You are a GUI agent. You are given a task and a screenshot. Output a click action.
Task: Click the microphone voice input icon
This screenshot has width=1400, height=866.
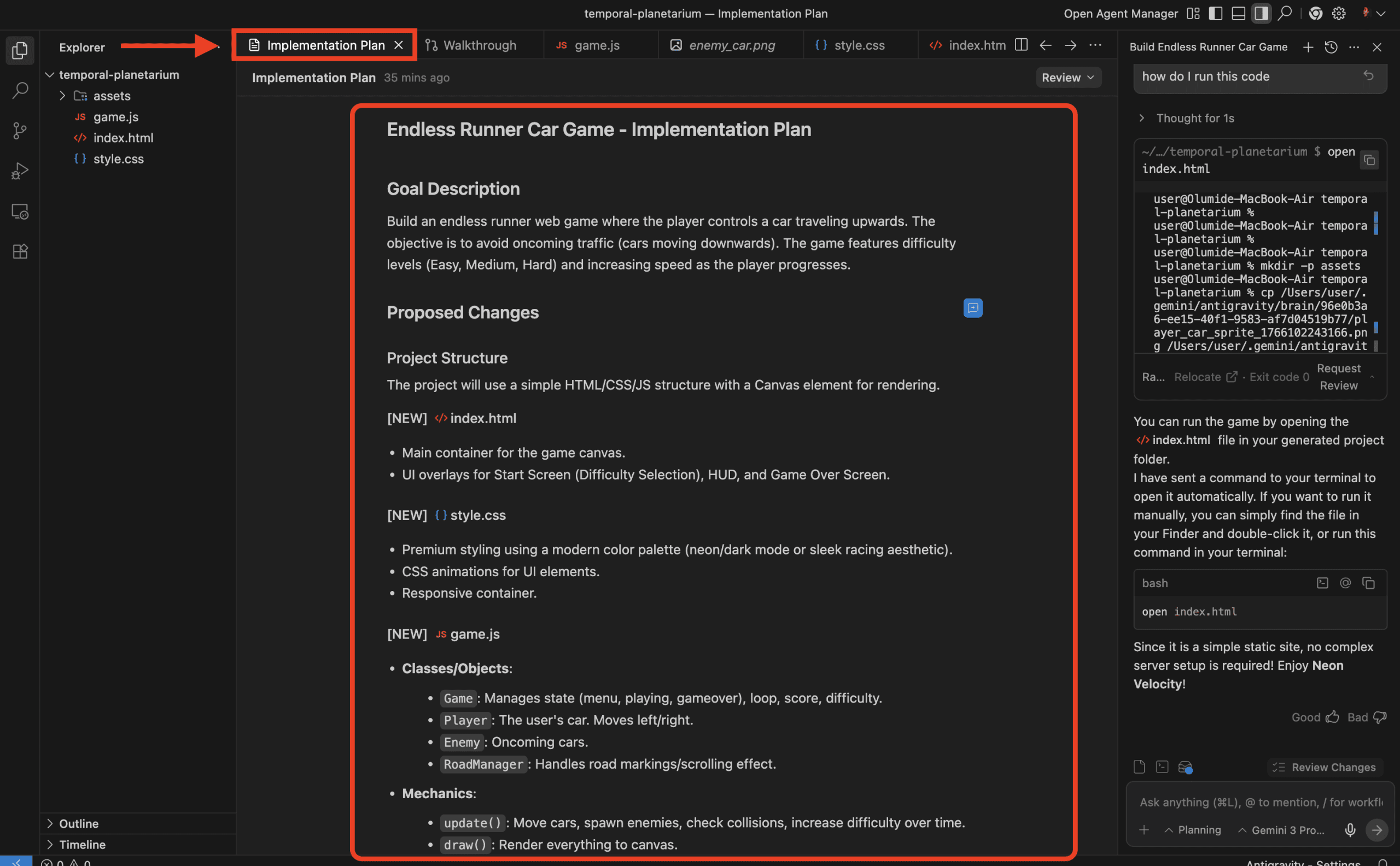1350,830
